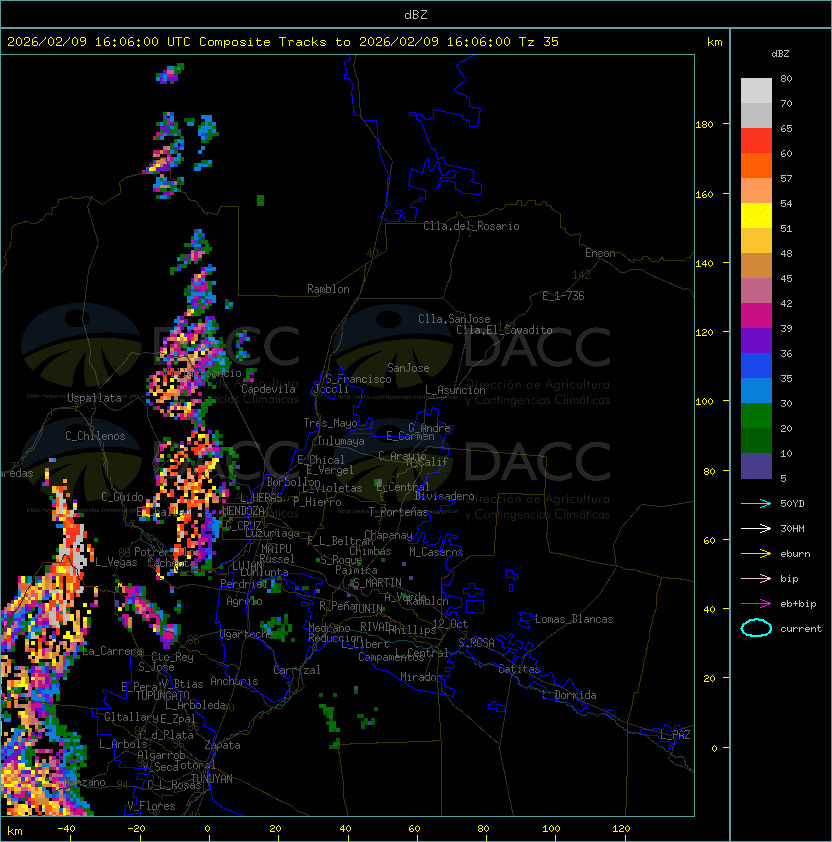Click the Tres_Mayo map label
Viewport: 832px width, 842px height.
point(330,423)
